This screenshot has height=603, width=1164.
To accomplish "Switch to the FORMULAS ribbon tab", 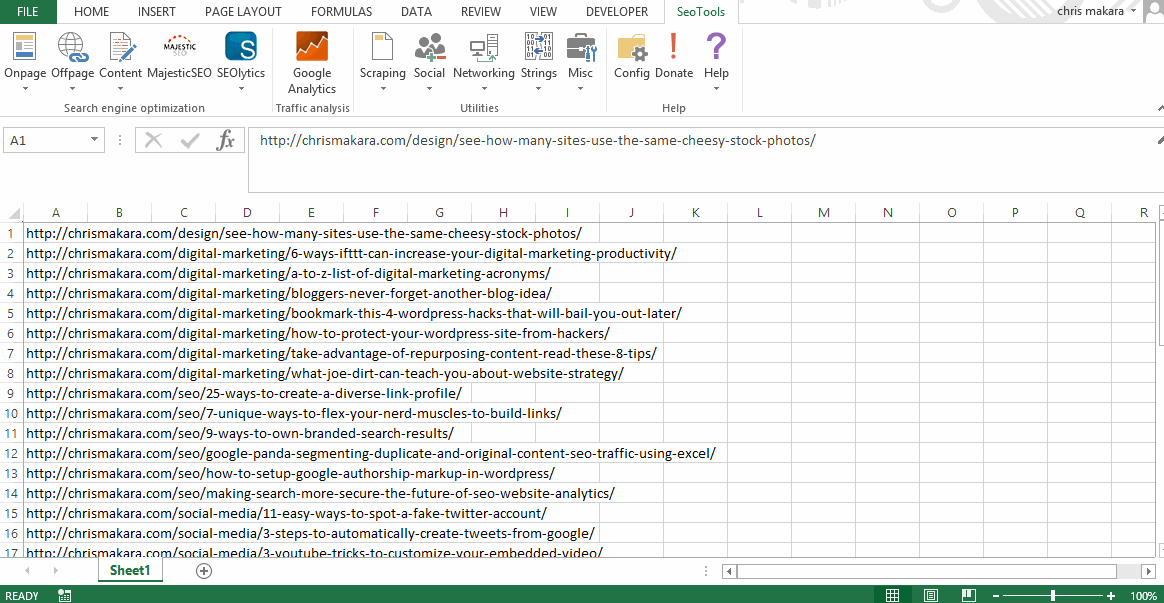I will click(x=341, y=11).
